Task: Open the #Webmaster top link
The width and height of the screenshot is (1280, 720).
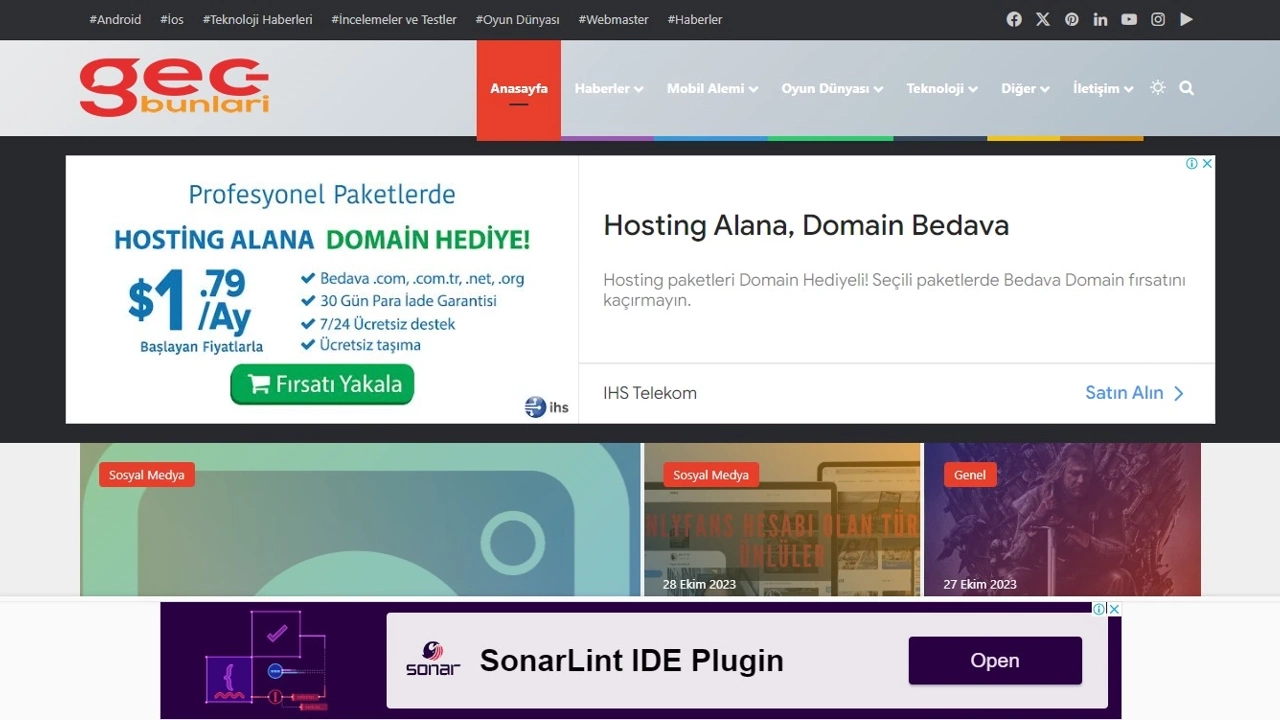Action: (613, 19)
